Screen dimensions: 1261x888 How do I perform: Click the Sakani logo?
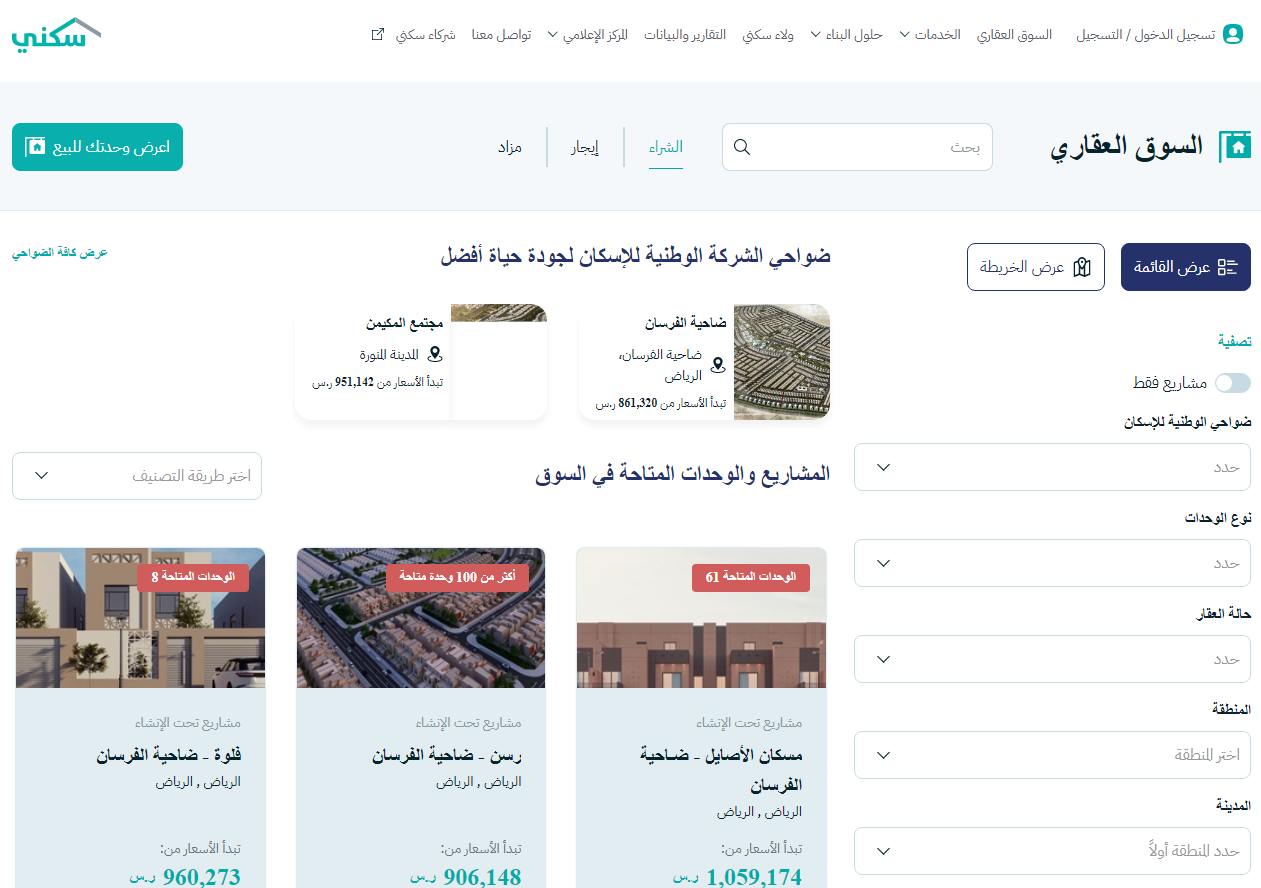[56, 34]
